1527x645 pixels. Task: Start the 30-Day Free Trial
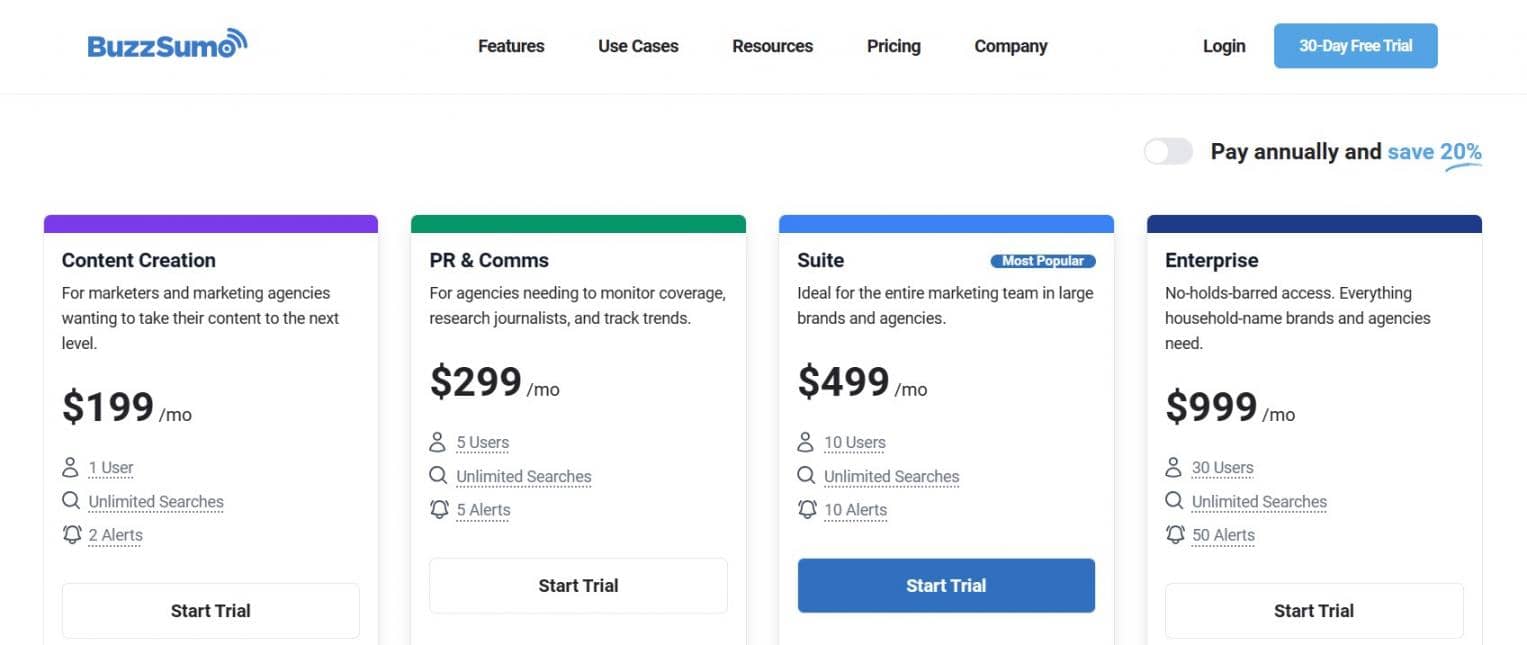[x=1355, y=46]
